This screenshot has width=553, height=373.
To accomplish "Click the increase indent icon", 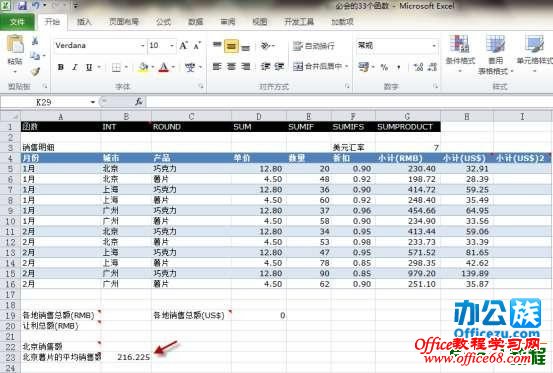I will click(279, 66).
